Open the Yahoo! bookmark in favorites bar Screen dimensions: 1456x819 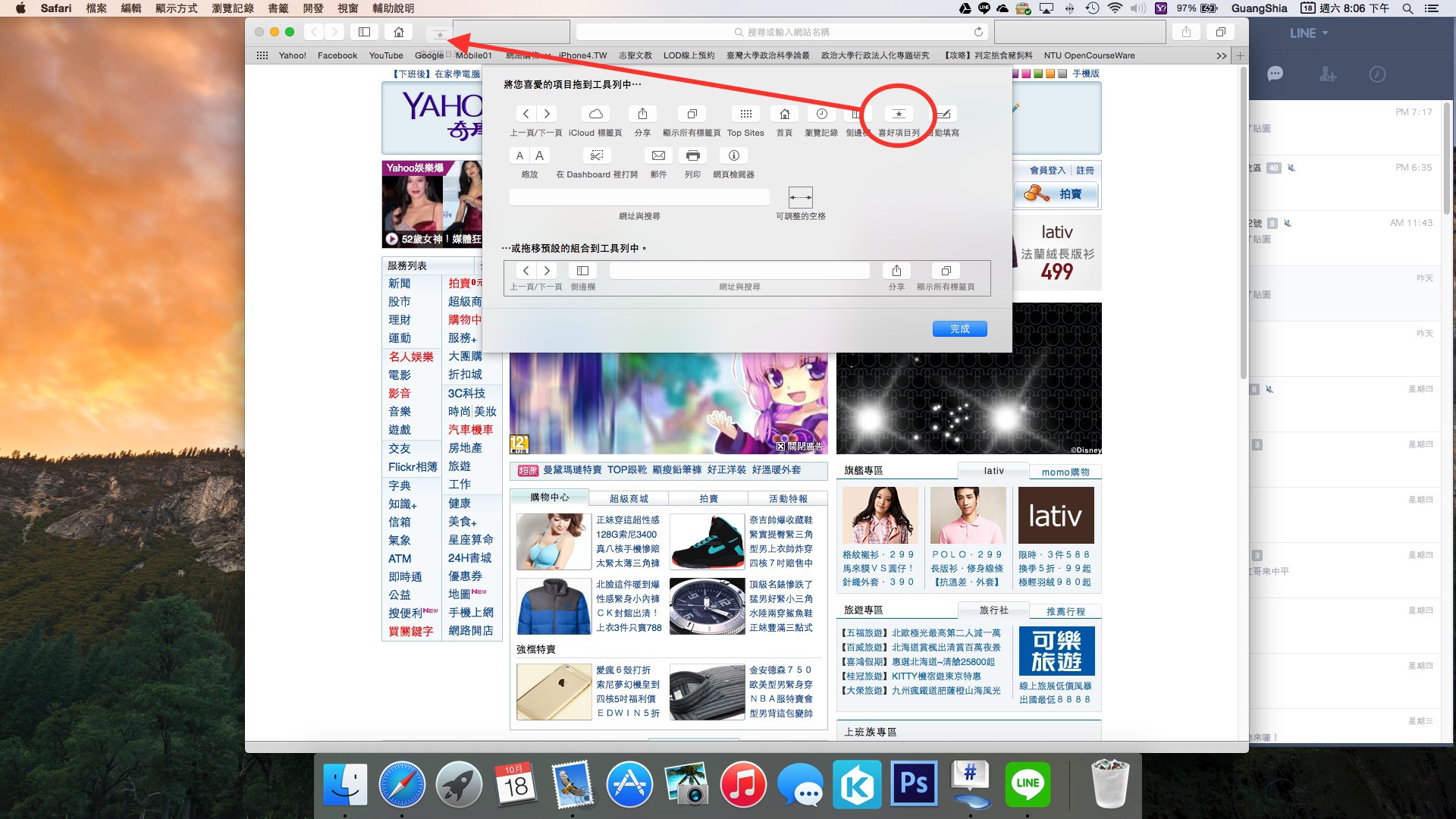pyautogui.click(x=292, y=55)
